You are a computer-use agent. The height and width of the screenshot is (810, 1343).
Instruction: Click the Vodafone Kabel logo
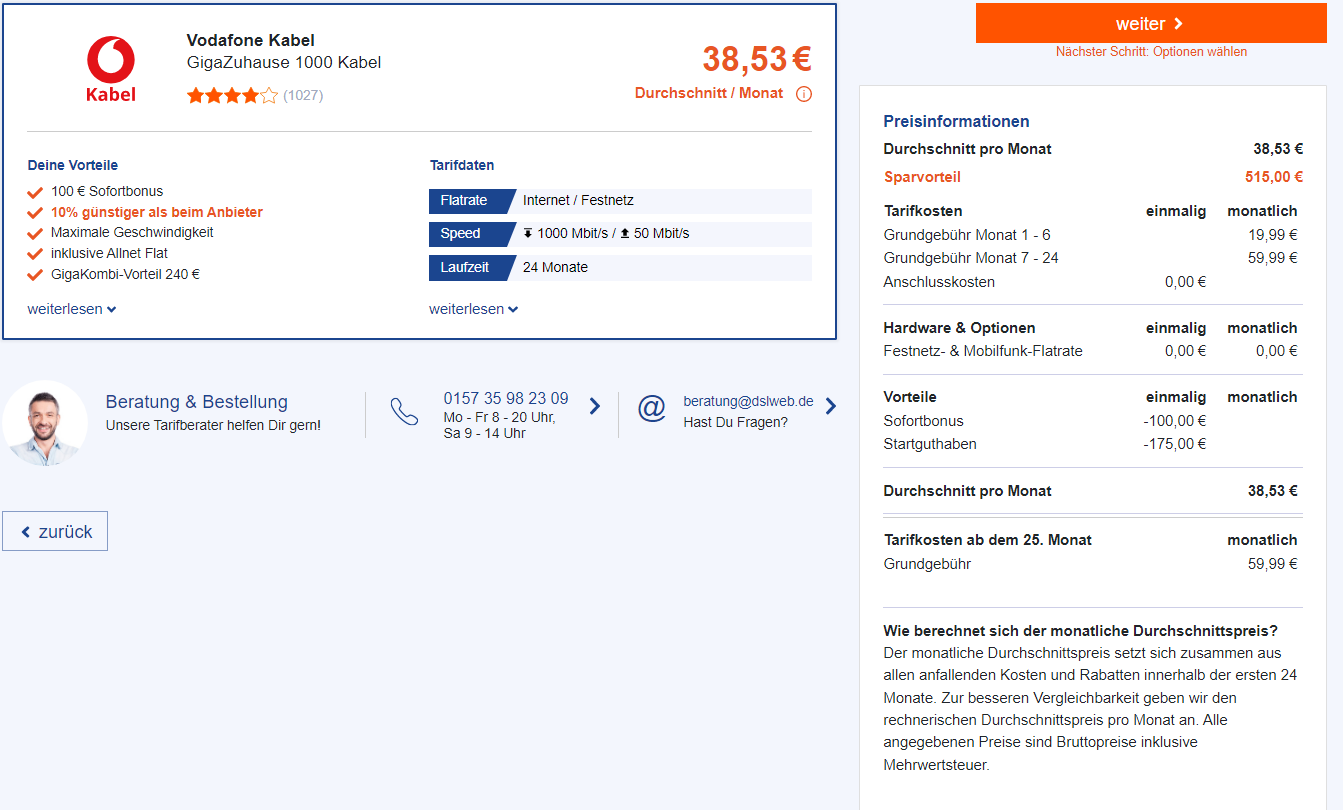(111, 69)
